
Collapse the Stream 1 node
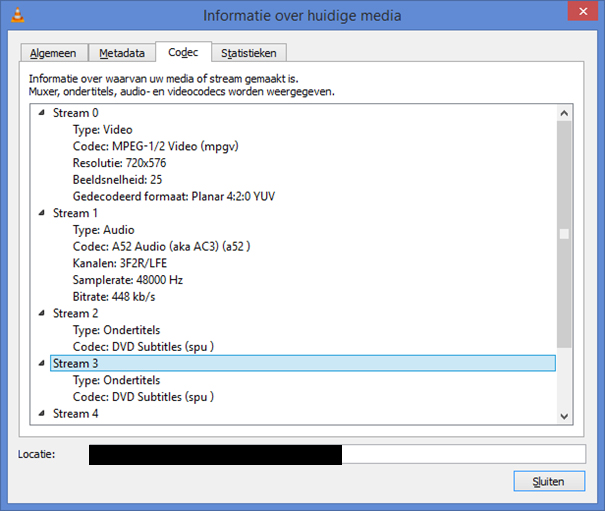coord(42,213)
